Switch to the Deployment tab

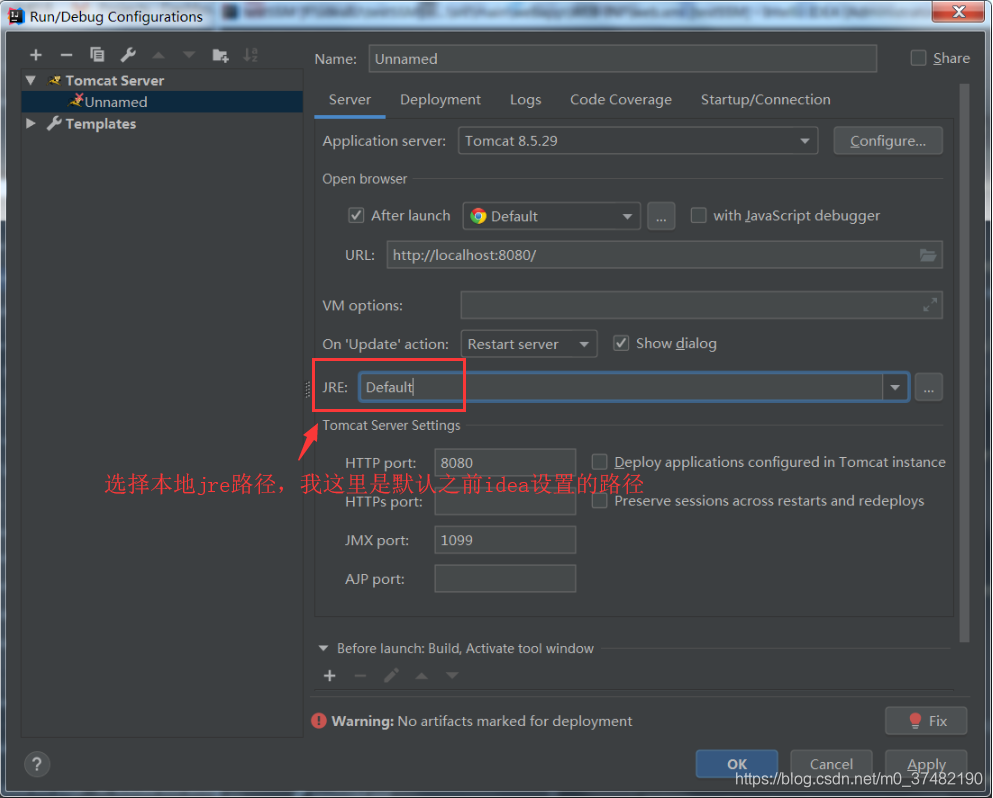[x=440, y=100]
